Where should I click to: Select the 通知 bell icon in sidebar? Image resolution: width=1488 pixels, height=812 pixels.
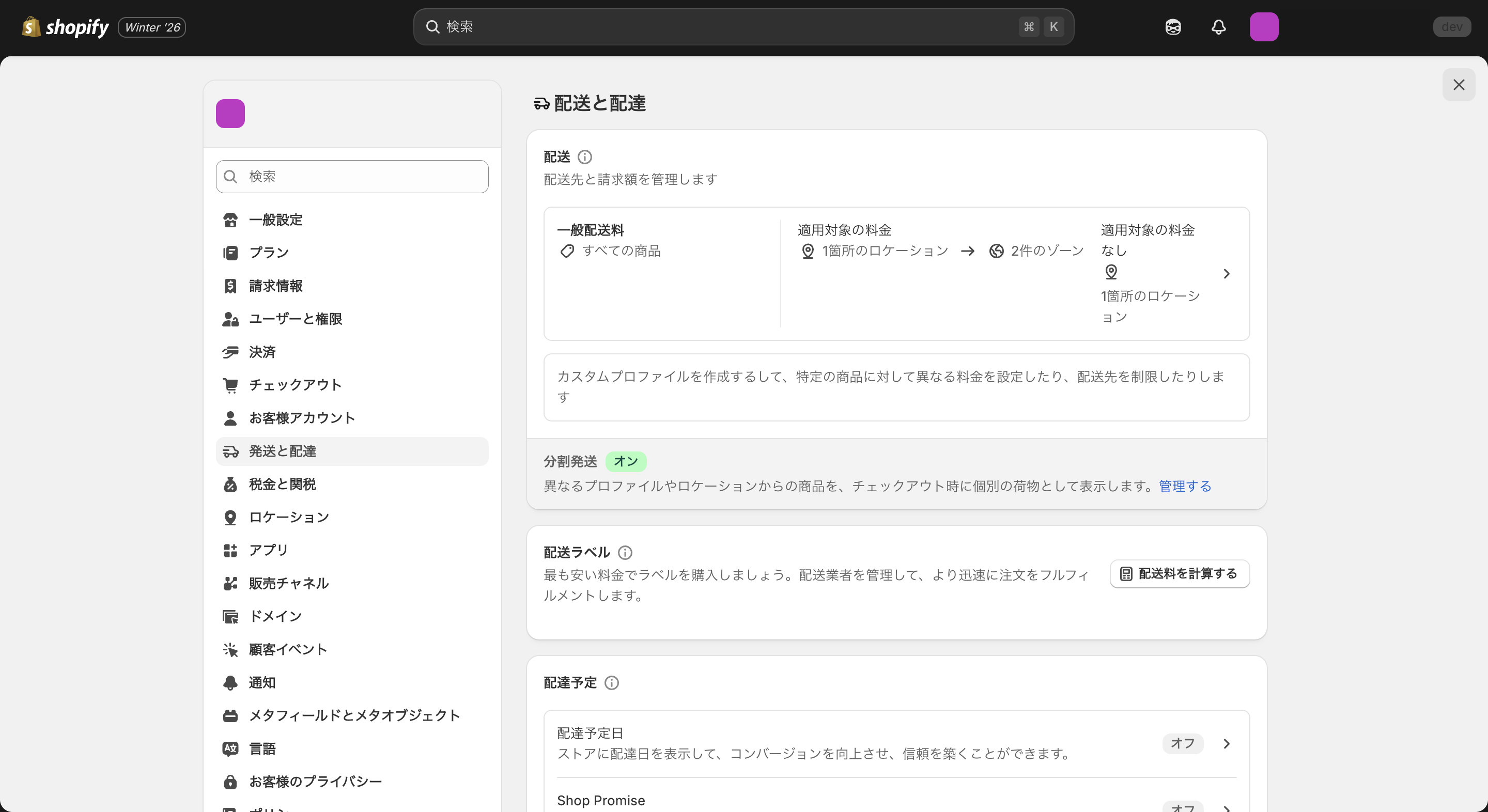[x=230, y=682]
